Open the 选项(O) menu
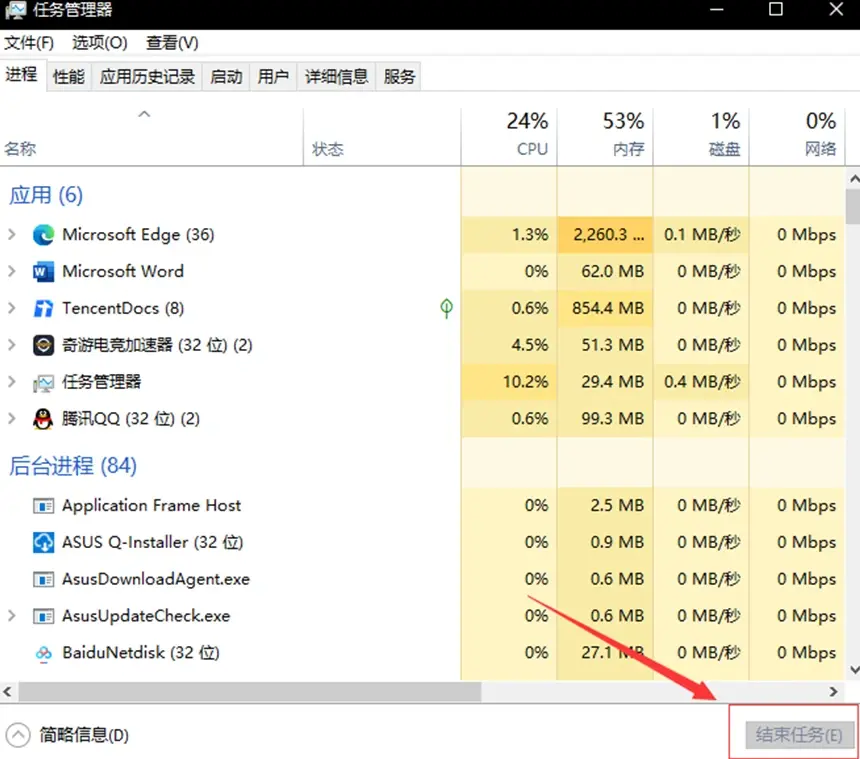 (100, 43)
